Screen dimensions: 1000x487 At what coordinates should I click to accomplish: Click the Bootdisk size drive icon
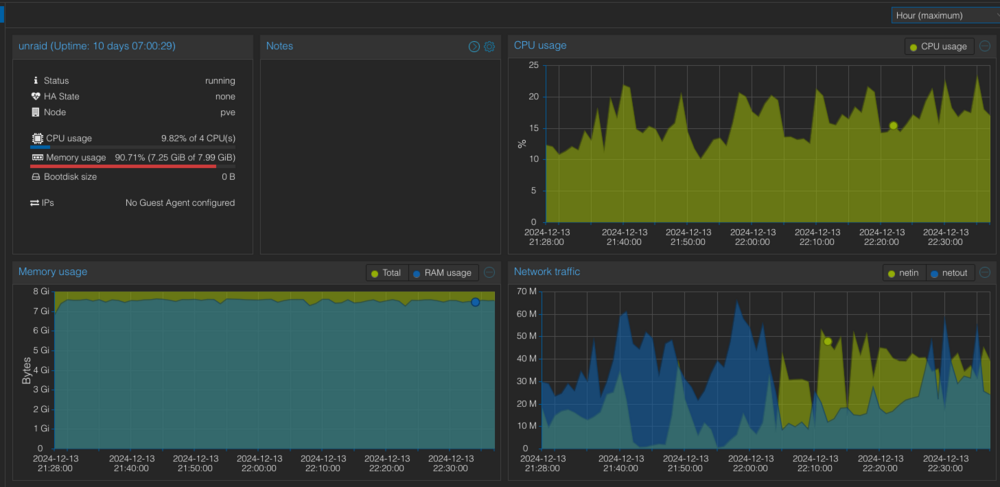(36, 177)
